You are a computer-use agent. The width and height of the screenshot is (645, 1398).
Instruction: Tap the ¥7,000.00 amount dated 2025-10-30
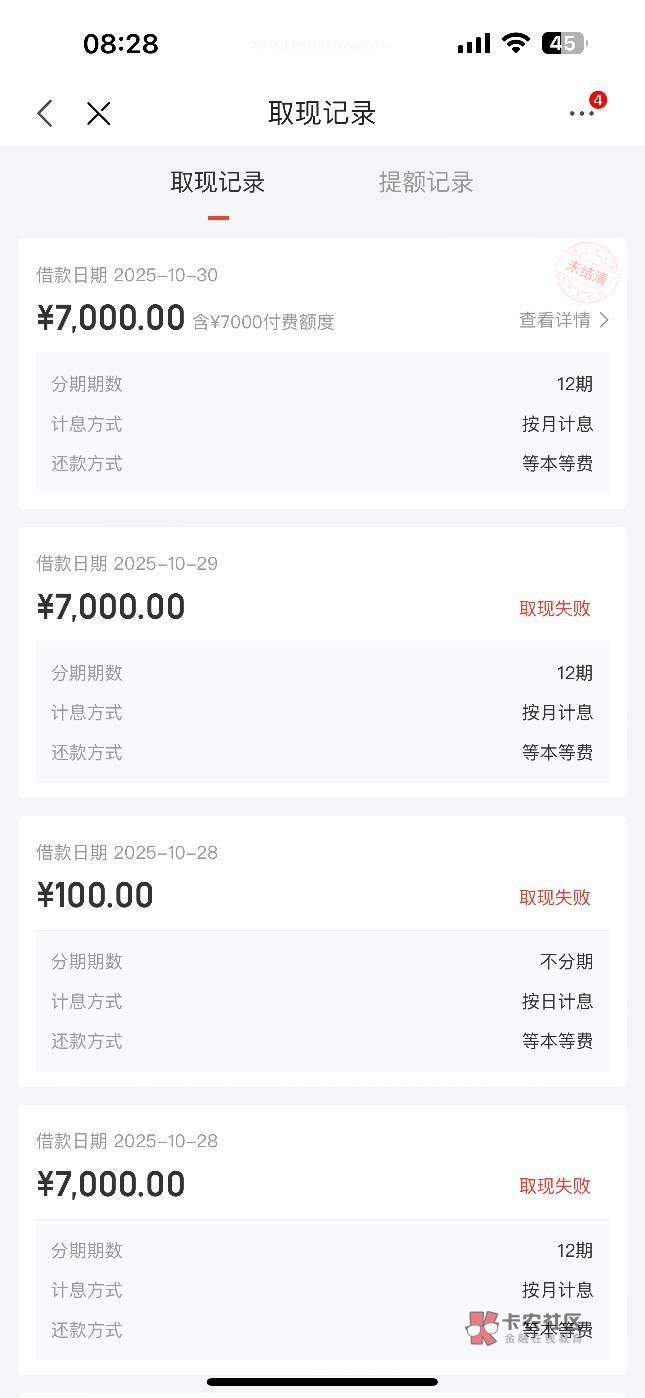(x=111, y=318)
